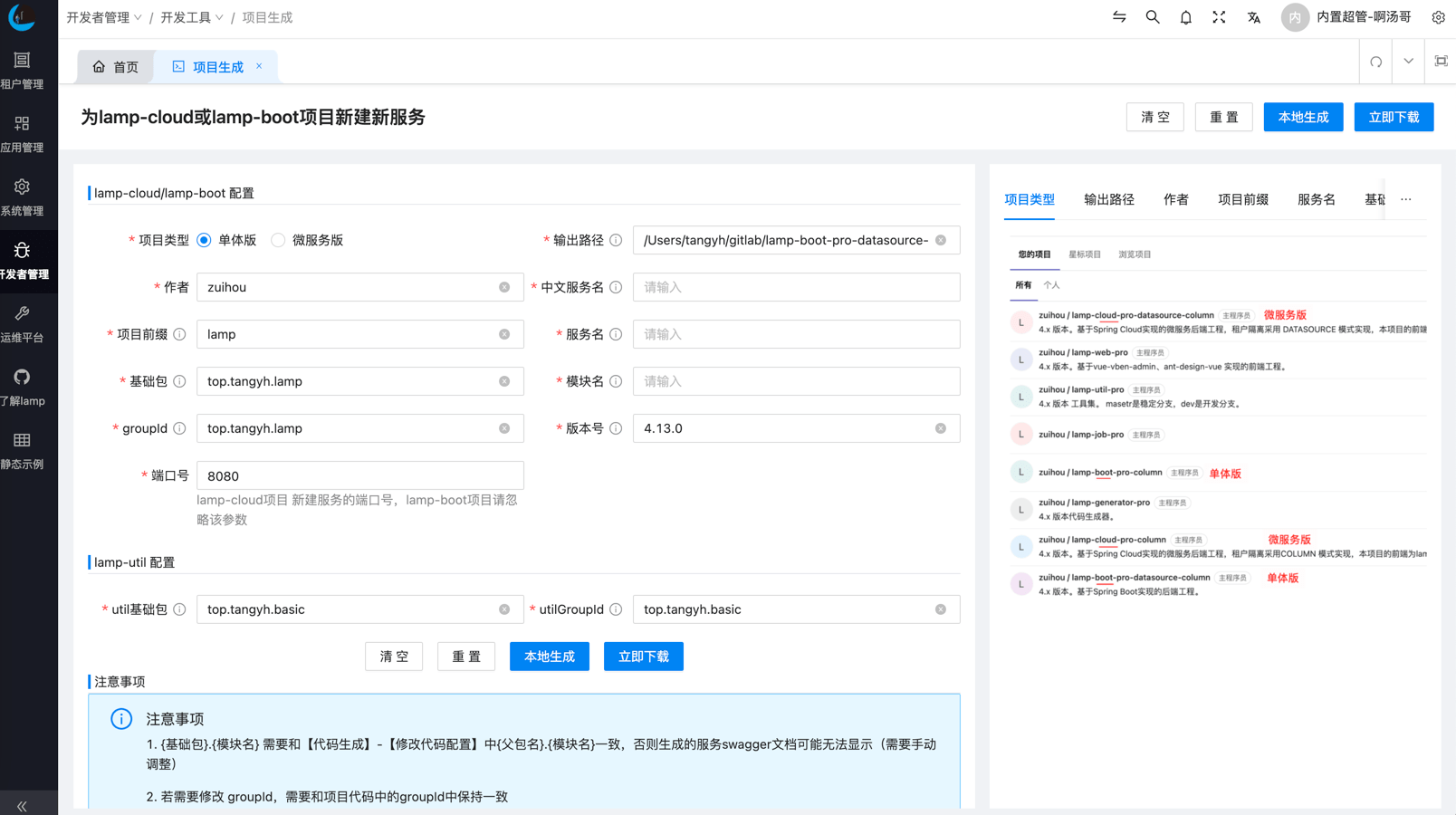Screen dimensions: 1456x815
Task: Close the 项目生成 tab
Action: 259,66
